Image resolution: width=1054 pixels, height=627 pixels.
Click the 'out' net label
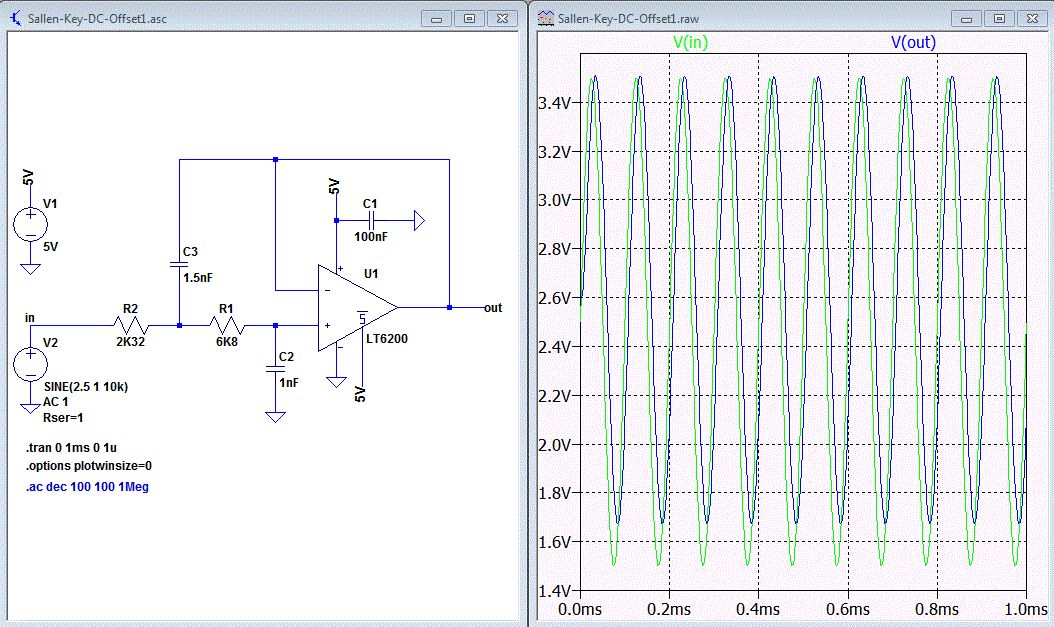[x=493, y=308]
